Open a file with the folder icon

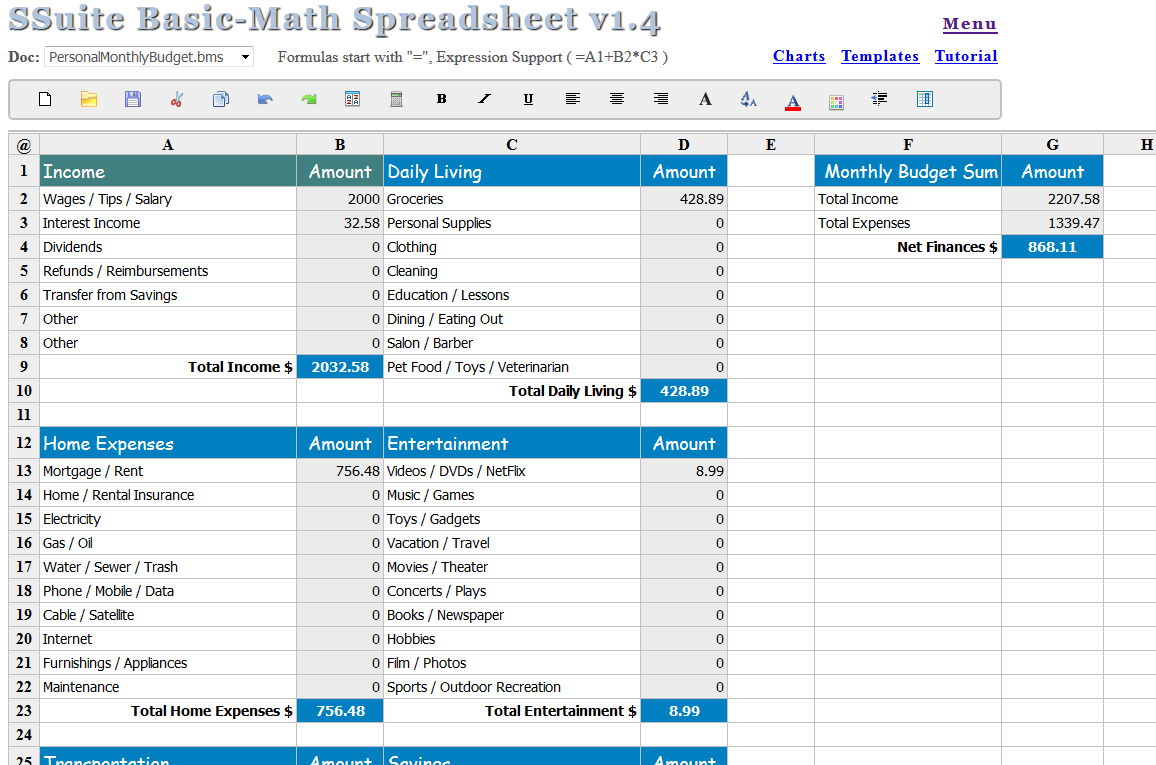pos(89,99)
